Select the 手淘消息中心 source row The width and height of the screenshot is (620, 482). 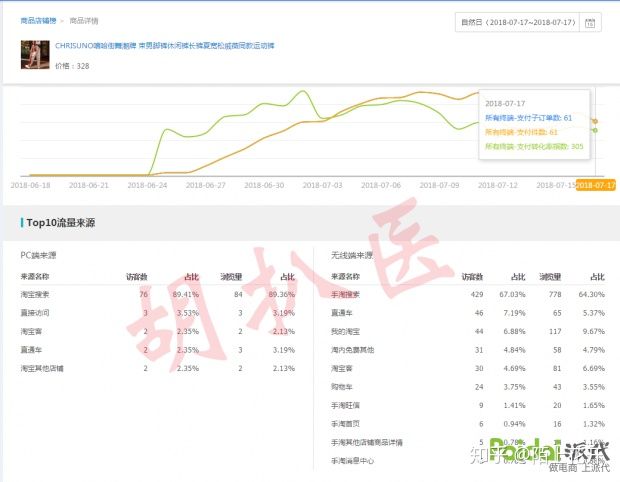coord(468,461)
